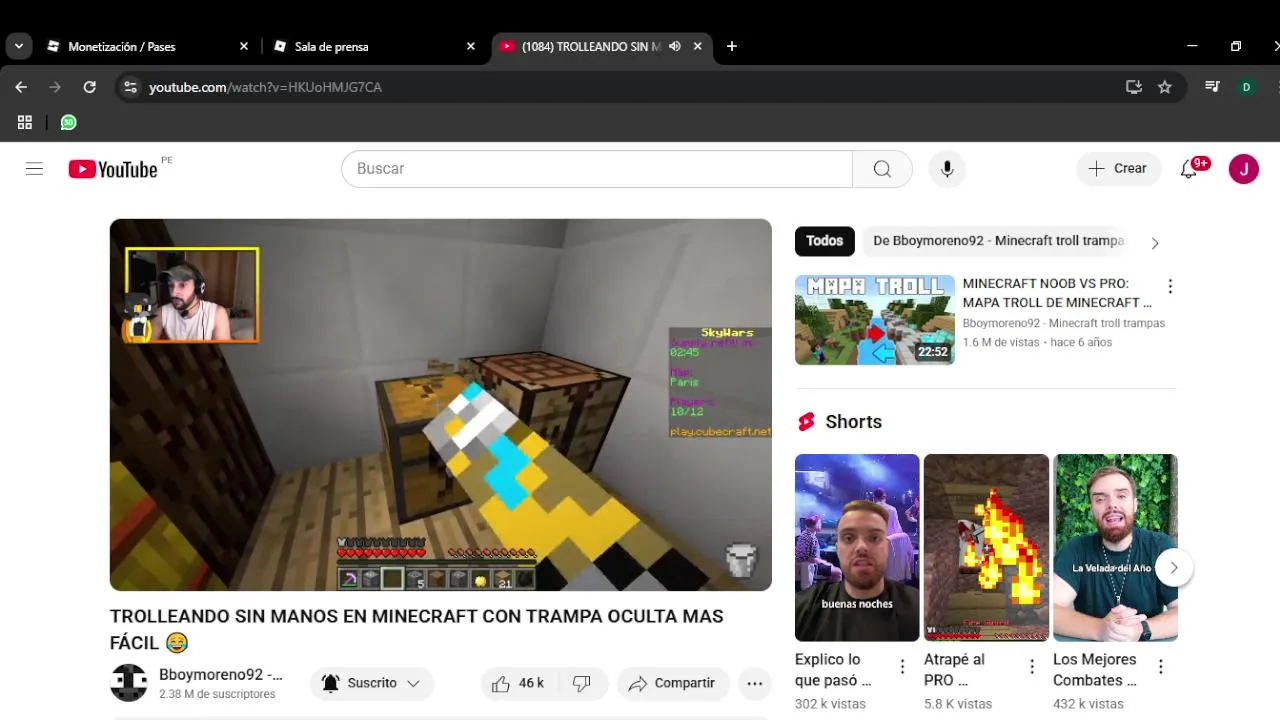Select the De Bboymoreno92 filter chip

click(998, 241)
